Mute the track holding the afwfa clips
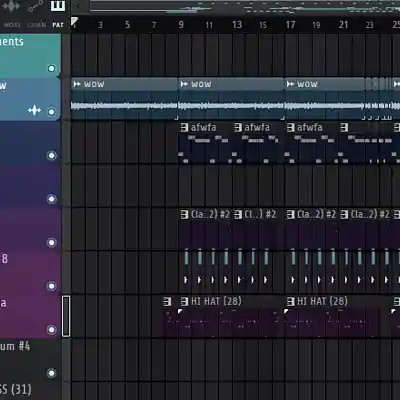400x400 pixels. coord(51,155)
